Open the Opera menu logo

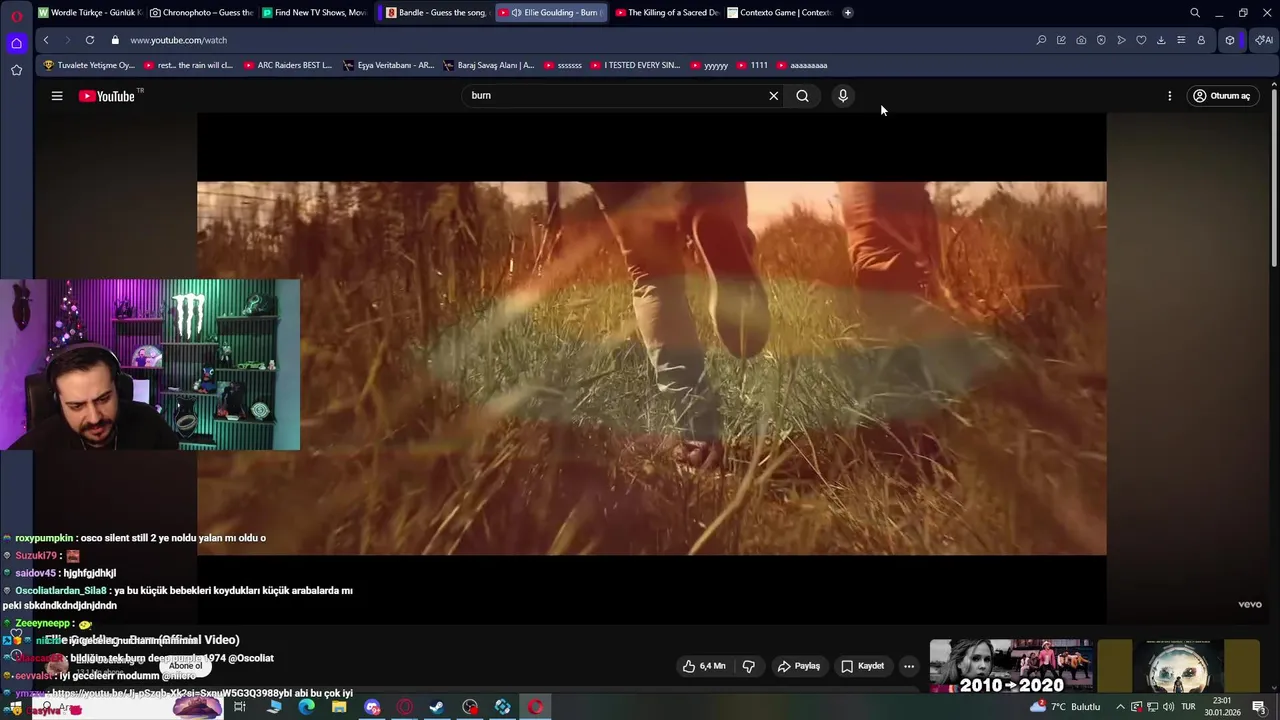click(16, 15)
